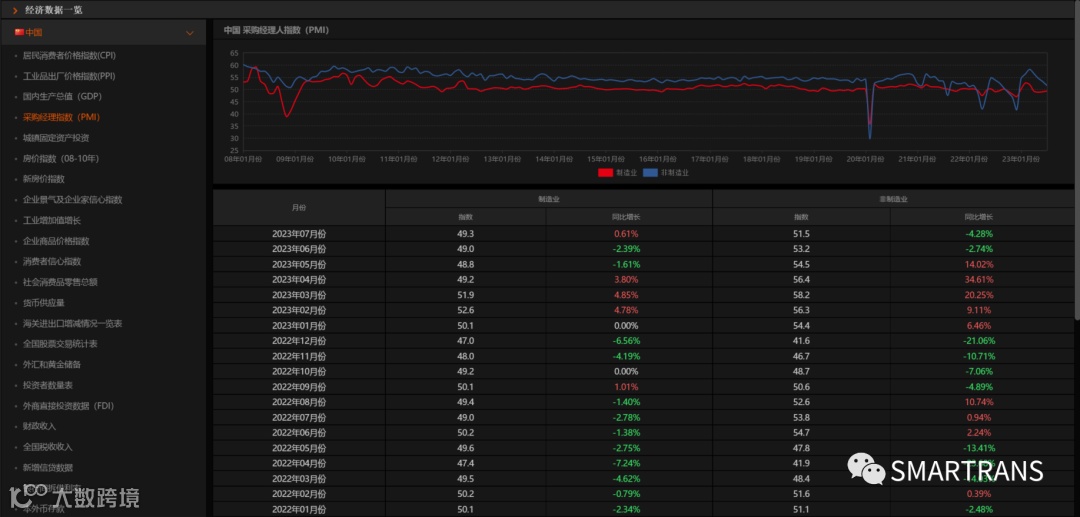Select the 2023年07月份 row label
The height and width of the screenshot is (517, 1080).
[x=299, y=233]
